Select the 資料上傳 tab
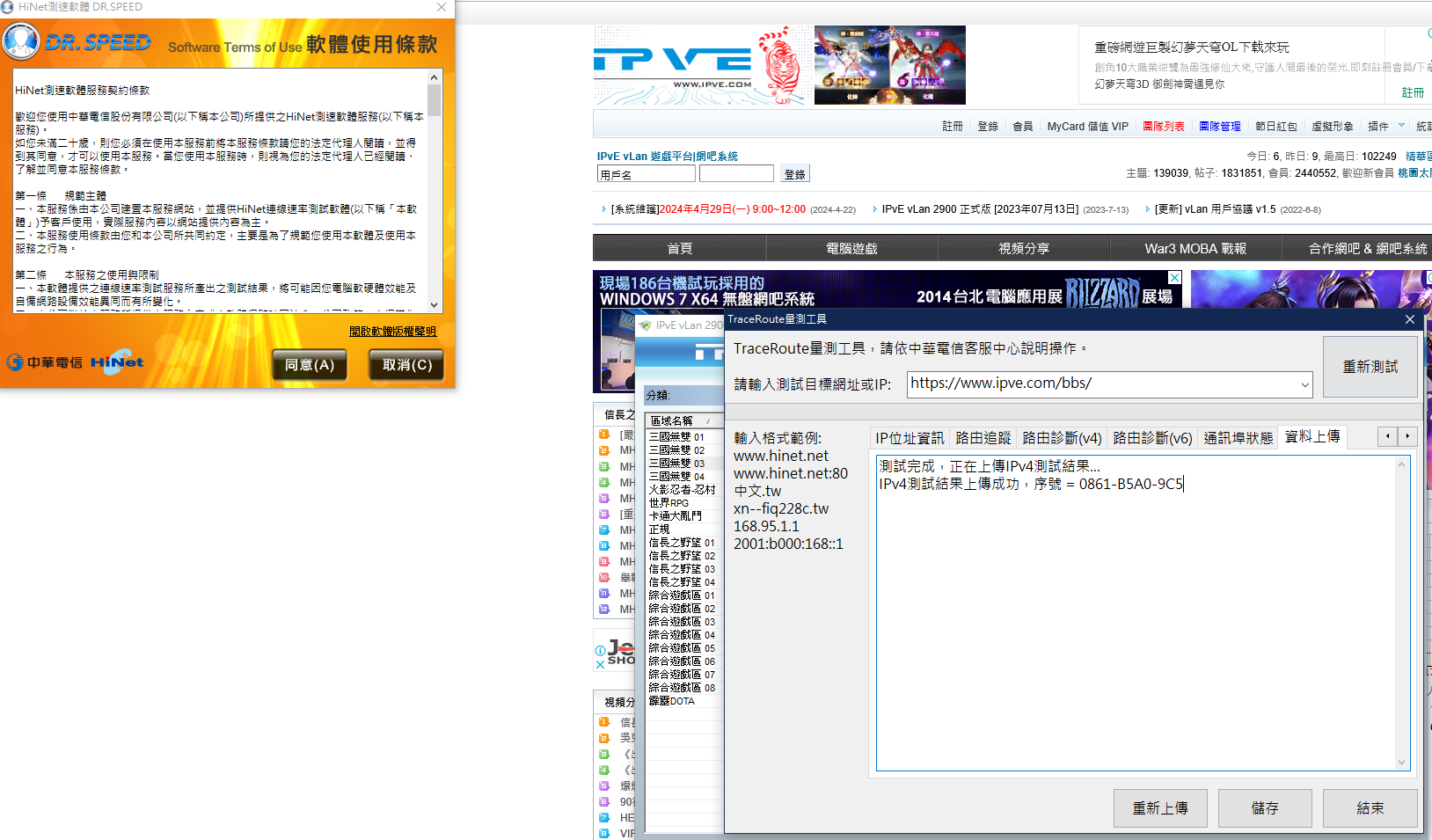The image size is (1432, 840). point(1312,436)
